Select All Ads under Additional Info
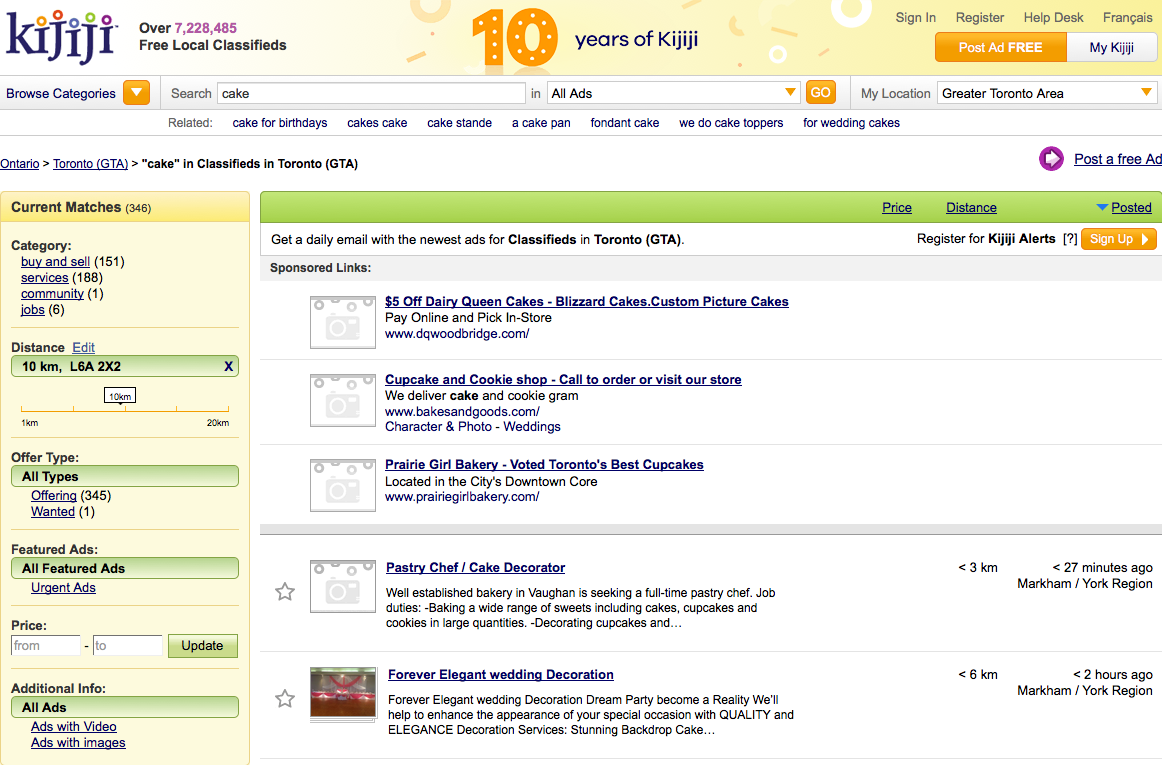 click(124, 707)
